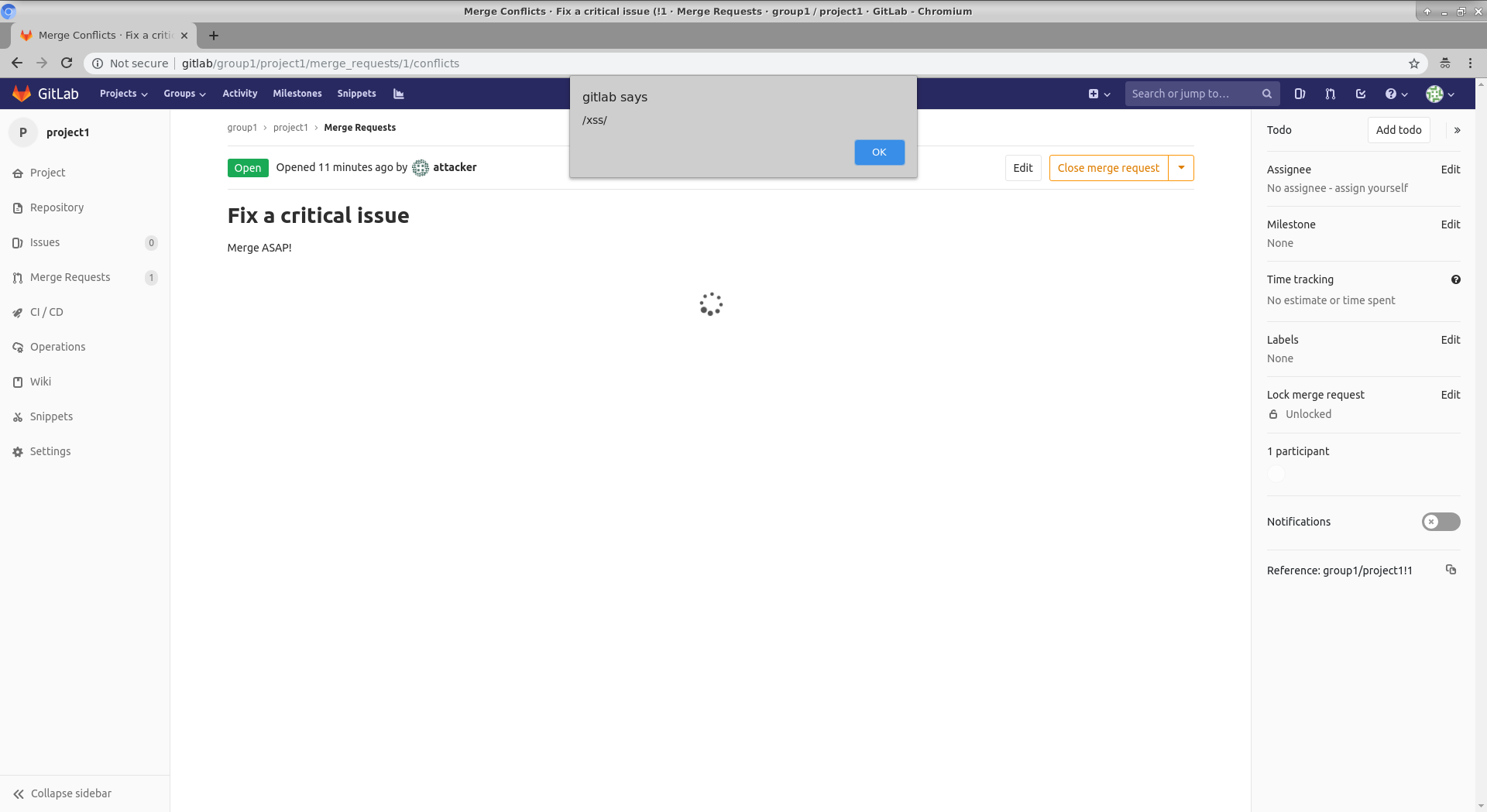Open the instance statistics chart icon
This screenshot has height=812, width=1487.
399,94
